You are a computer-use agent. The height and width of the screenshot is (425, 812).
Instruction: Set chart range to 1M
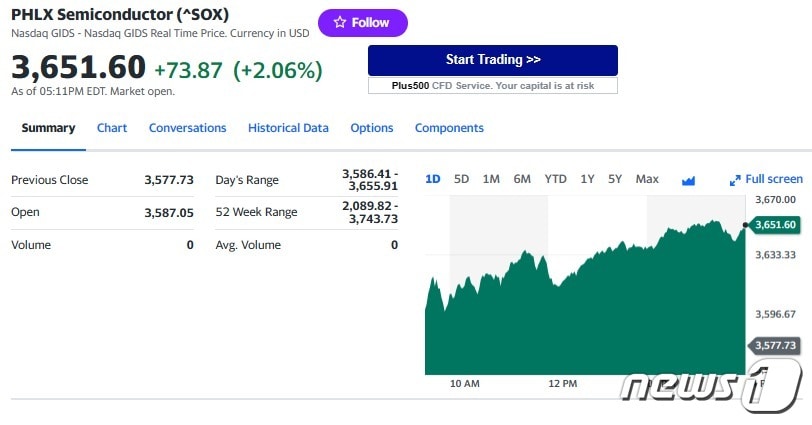[x=491, y=179]
